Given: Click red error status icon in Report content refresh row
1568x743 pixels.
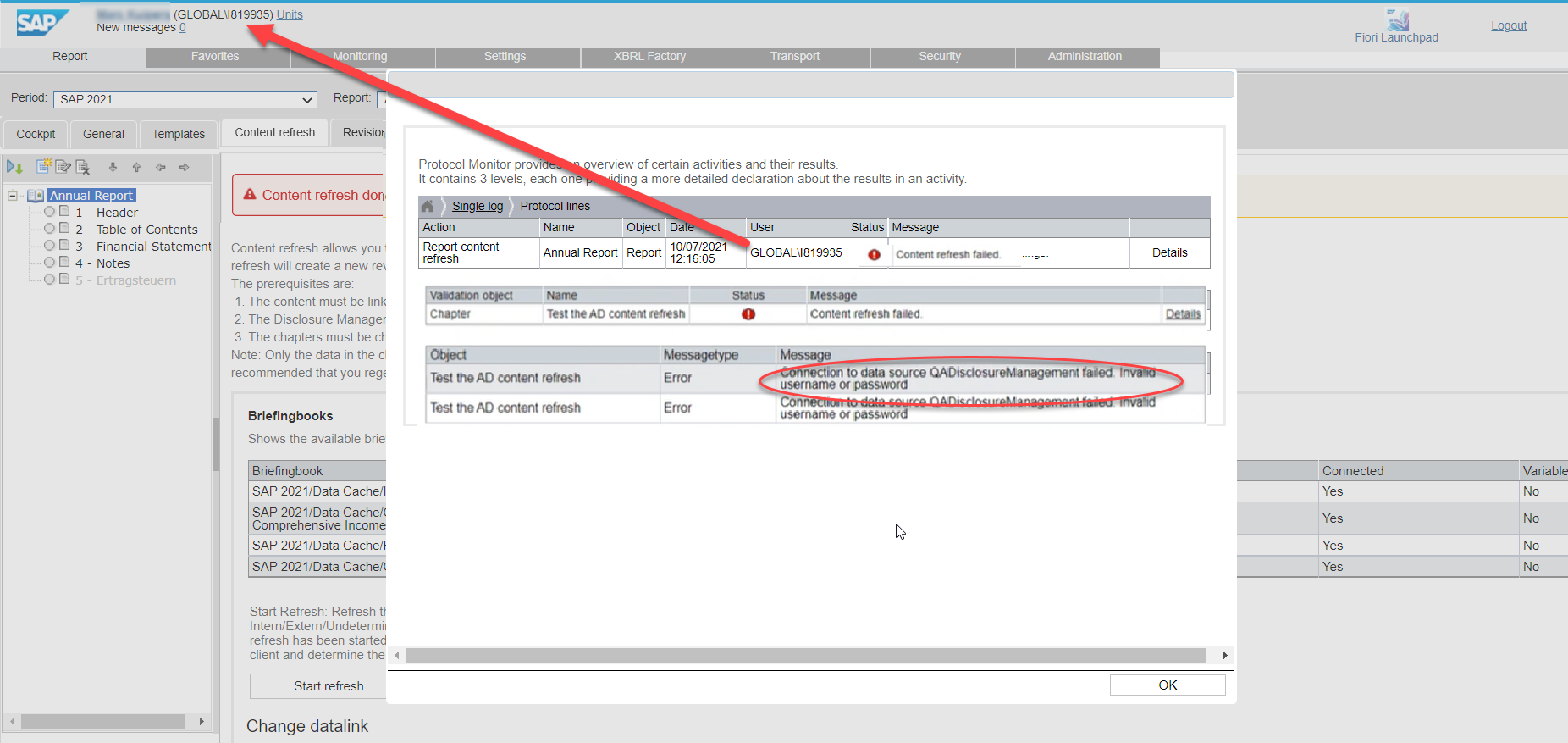Looking at the screenshot, I should click(874, 254).
